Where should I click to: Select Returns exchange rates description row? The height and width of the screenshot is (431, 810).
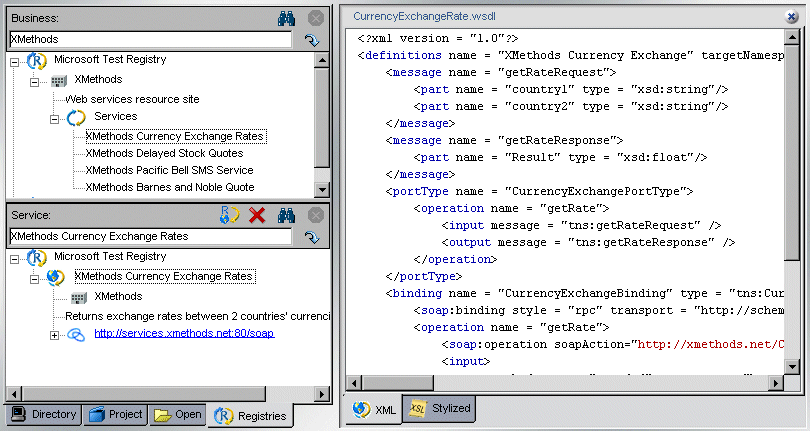[x=197, y=316]
